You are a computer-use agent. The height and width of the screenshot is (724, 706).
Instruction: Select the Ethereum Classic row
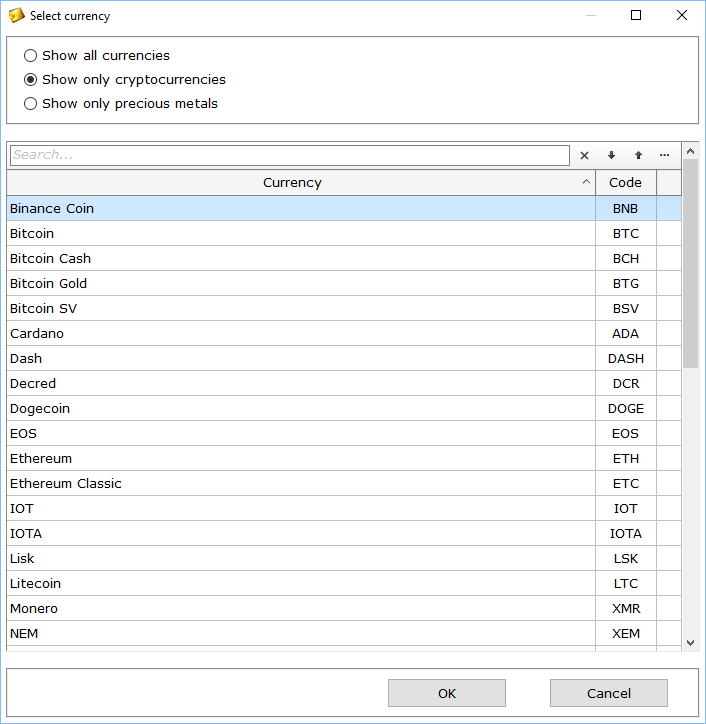click(344, 483)
